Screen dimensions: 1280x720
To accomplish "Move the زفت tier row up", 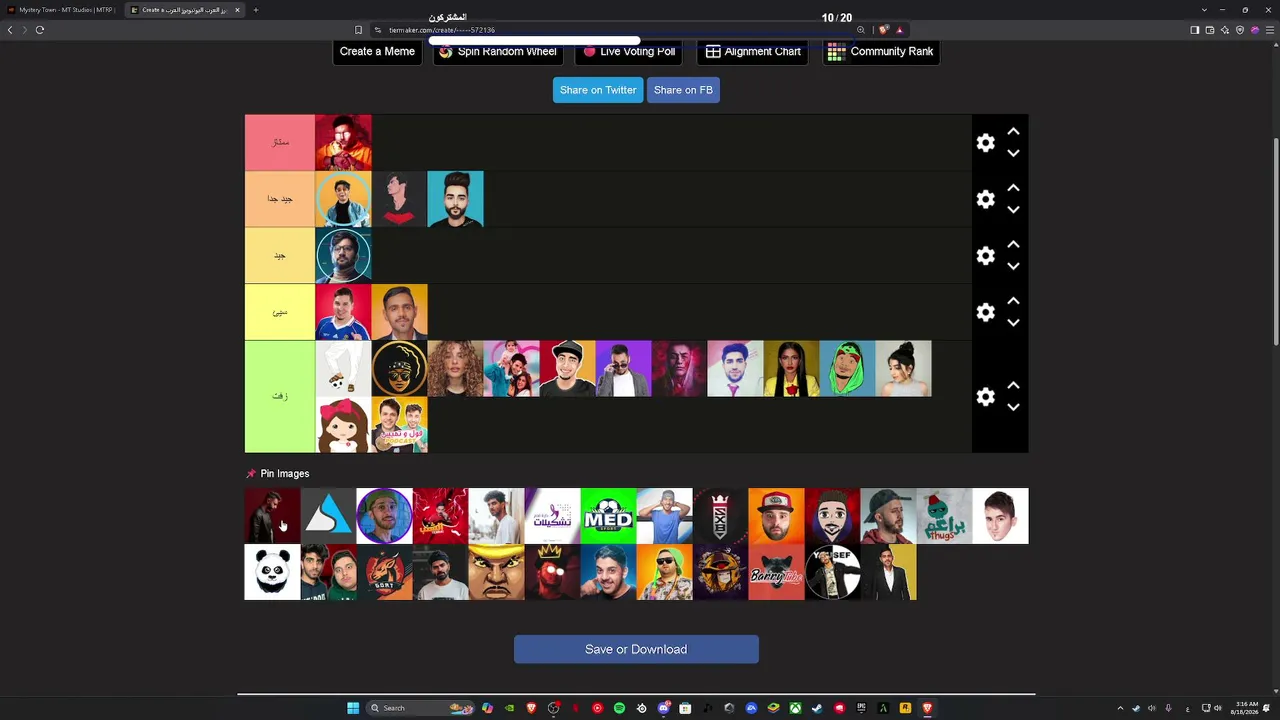I will [1013, 385].
